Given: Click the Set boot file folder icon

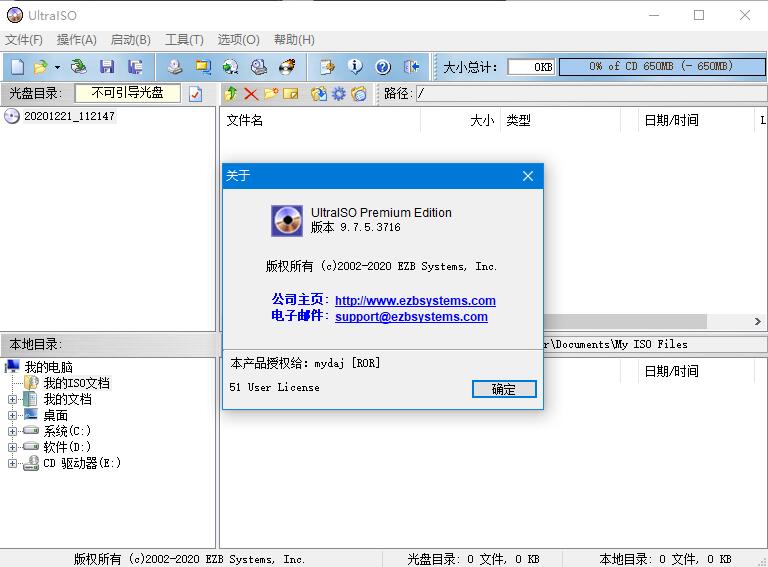Looking at the screenshot, I should [359, 93].
